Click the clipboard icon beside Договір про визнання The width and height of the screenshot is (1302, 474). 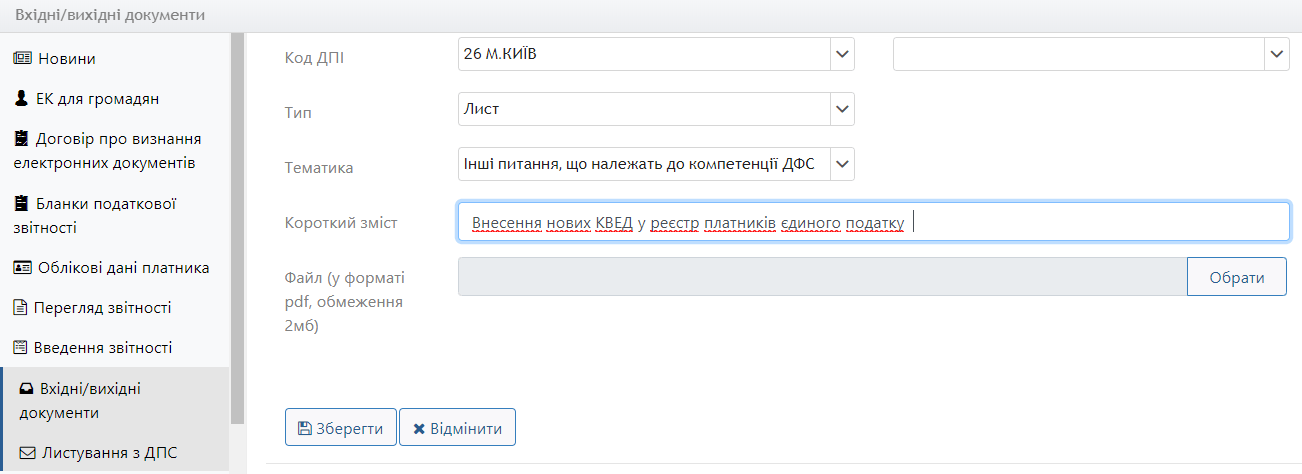click(21, 138)
